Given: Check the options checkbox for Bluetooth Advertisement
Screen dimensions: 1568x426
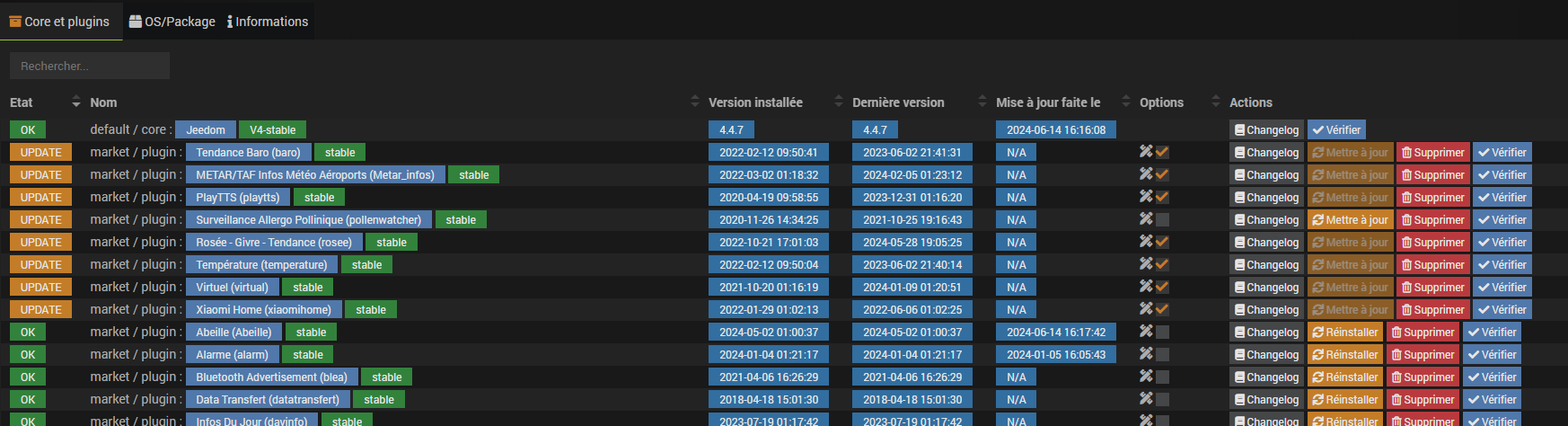Looking at the screenshot, I should [x=1162, y=377].
